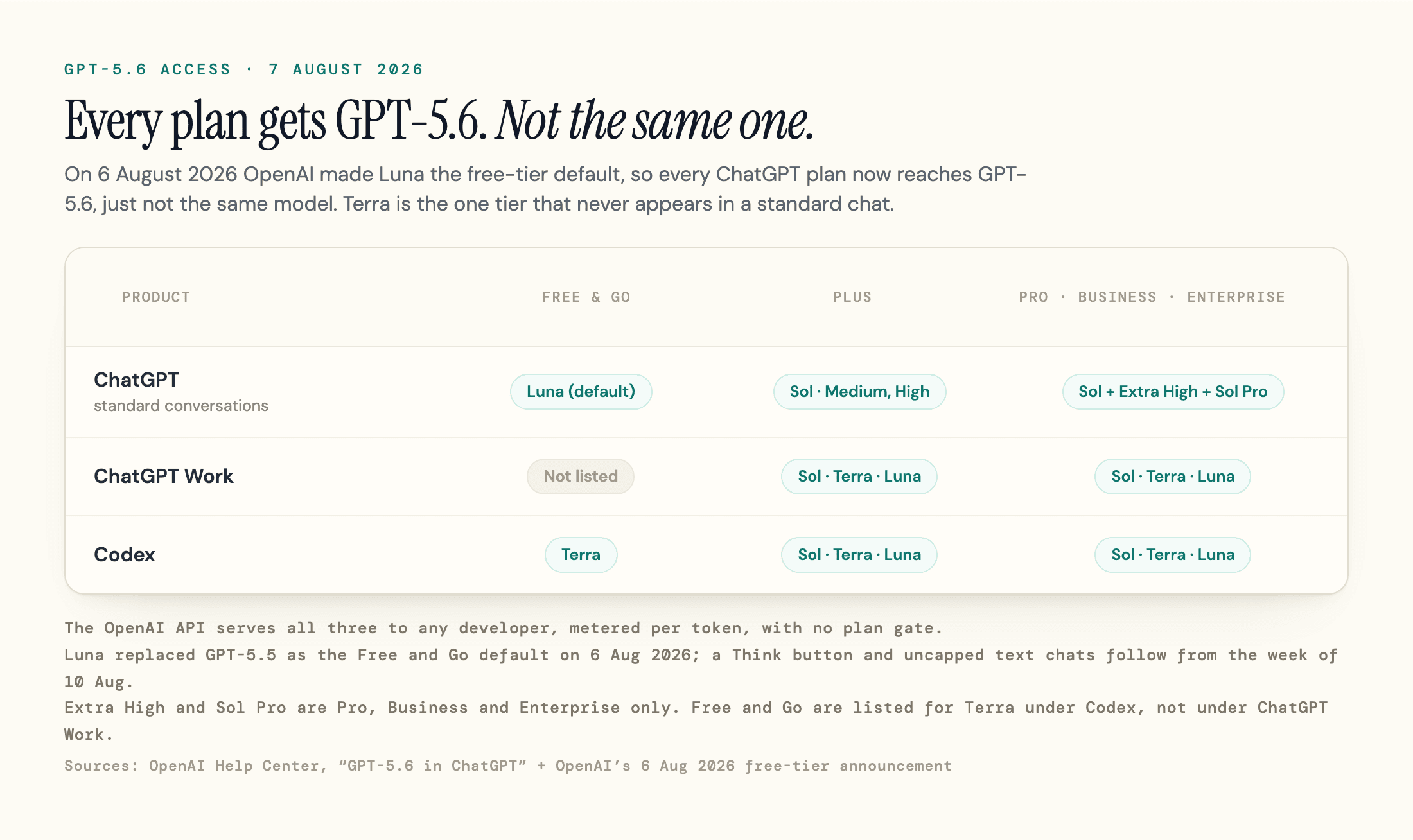The width and height of the screenshot is (1413, 840).
Task: Click 'Sol · Terra · Luna' in Codex Plus column
Action: (x=859, y=555)
